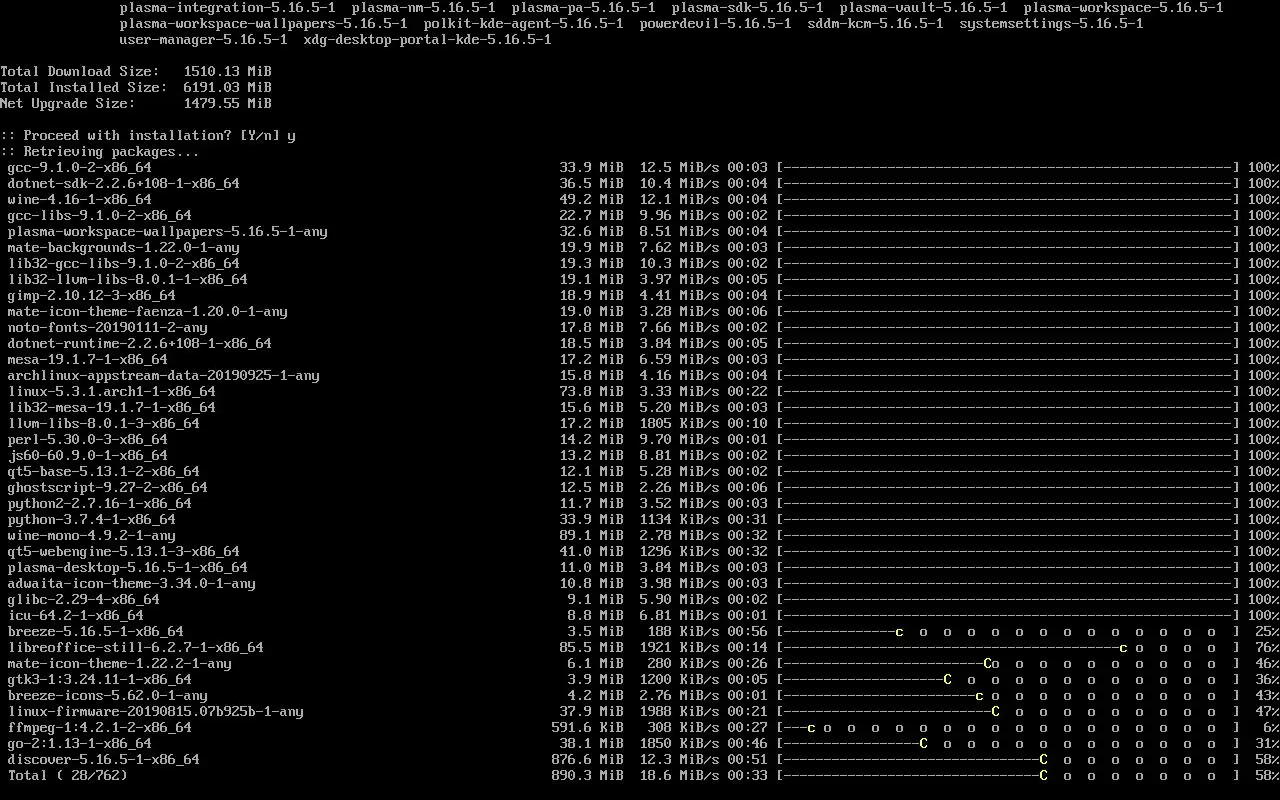Select dotnet-runtime-2.2.6+108-1-x86_64 entry
This screenshot has height=800, width=1280.
click(x=140, y=344)
